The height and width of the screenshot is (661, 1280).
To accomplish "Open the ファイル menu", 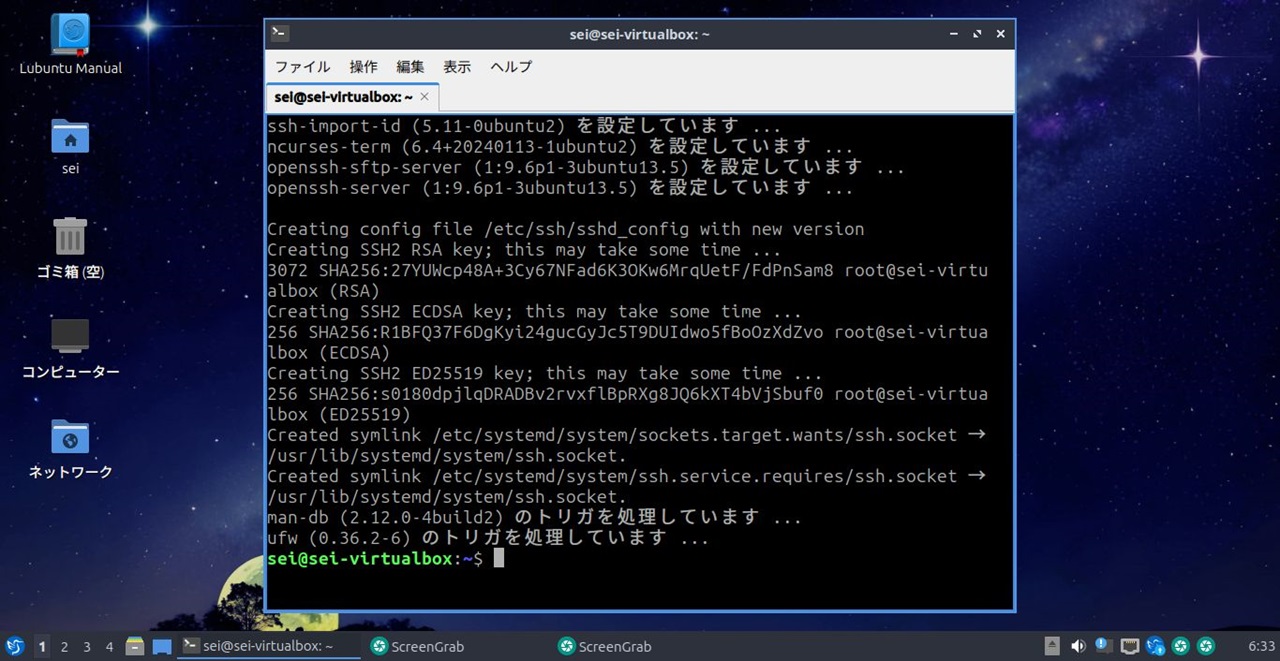I will 303,67.
